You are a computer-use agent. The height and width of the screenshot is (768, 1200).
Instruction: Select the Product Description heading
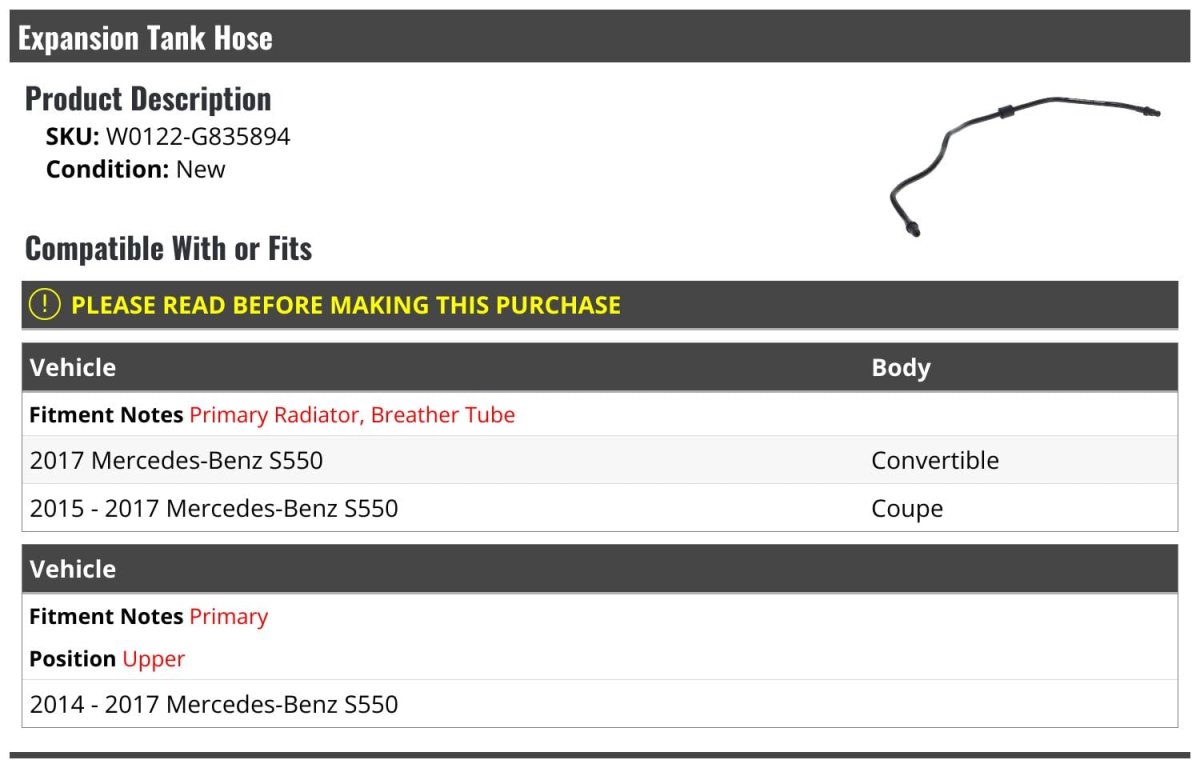(148, 99)
